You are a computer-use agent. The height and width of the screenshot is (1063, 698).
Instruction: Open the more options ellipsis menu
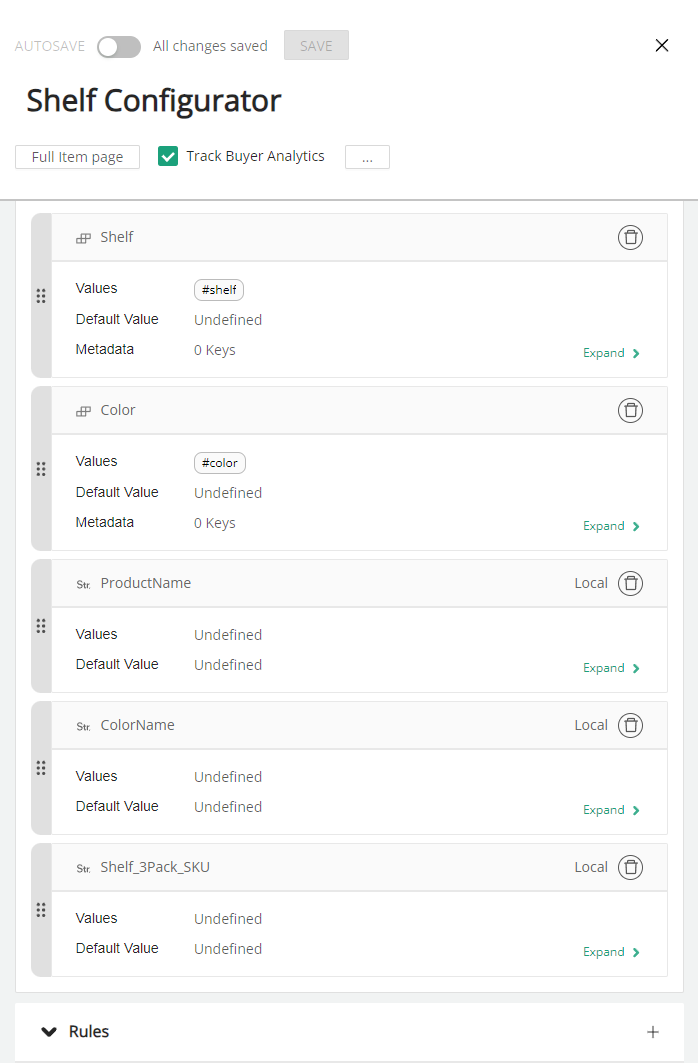tap(367, 157)
